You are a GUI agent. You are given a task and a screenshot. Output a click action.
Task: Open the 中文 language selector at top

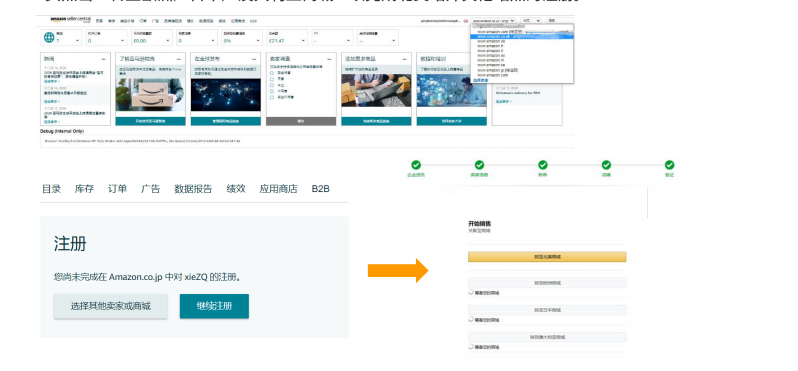[x=531, y=21]
